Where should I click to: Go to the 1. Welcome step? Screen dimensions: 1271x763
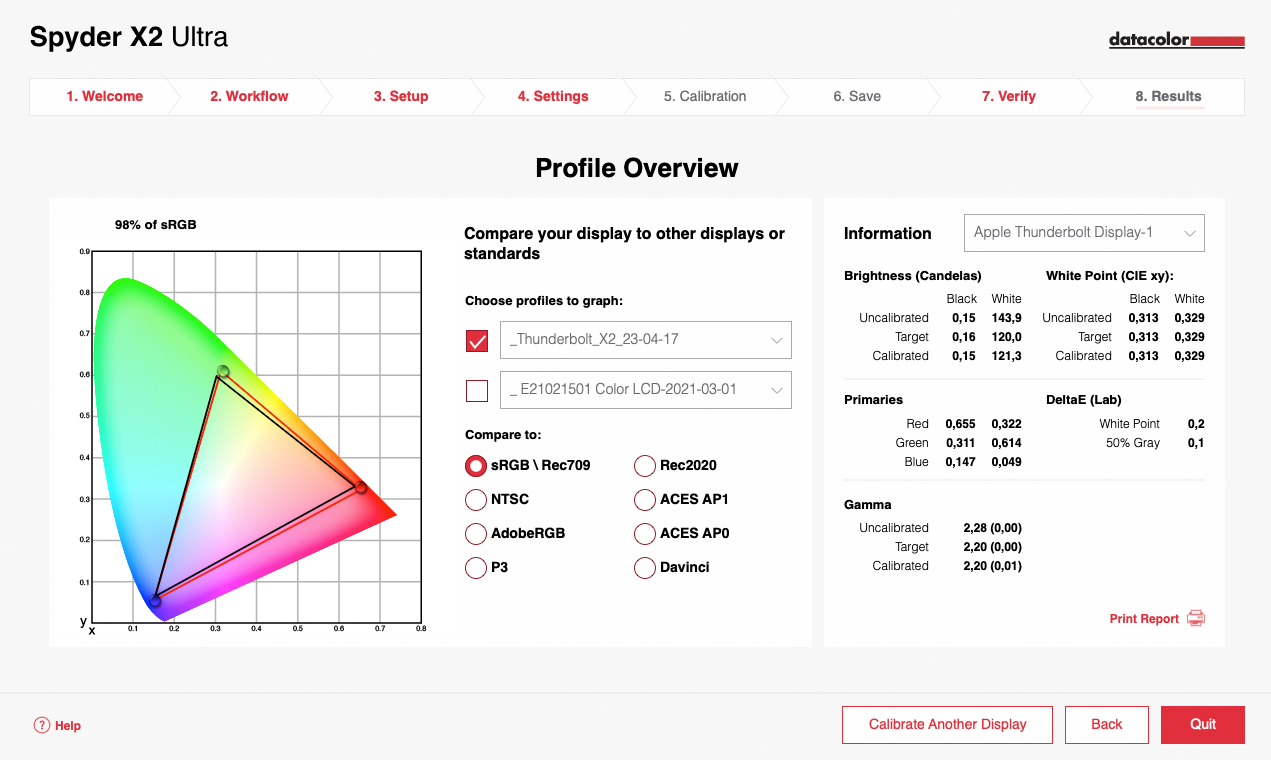(105, 96)
